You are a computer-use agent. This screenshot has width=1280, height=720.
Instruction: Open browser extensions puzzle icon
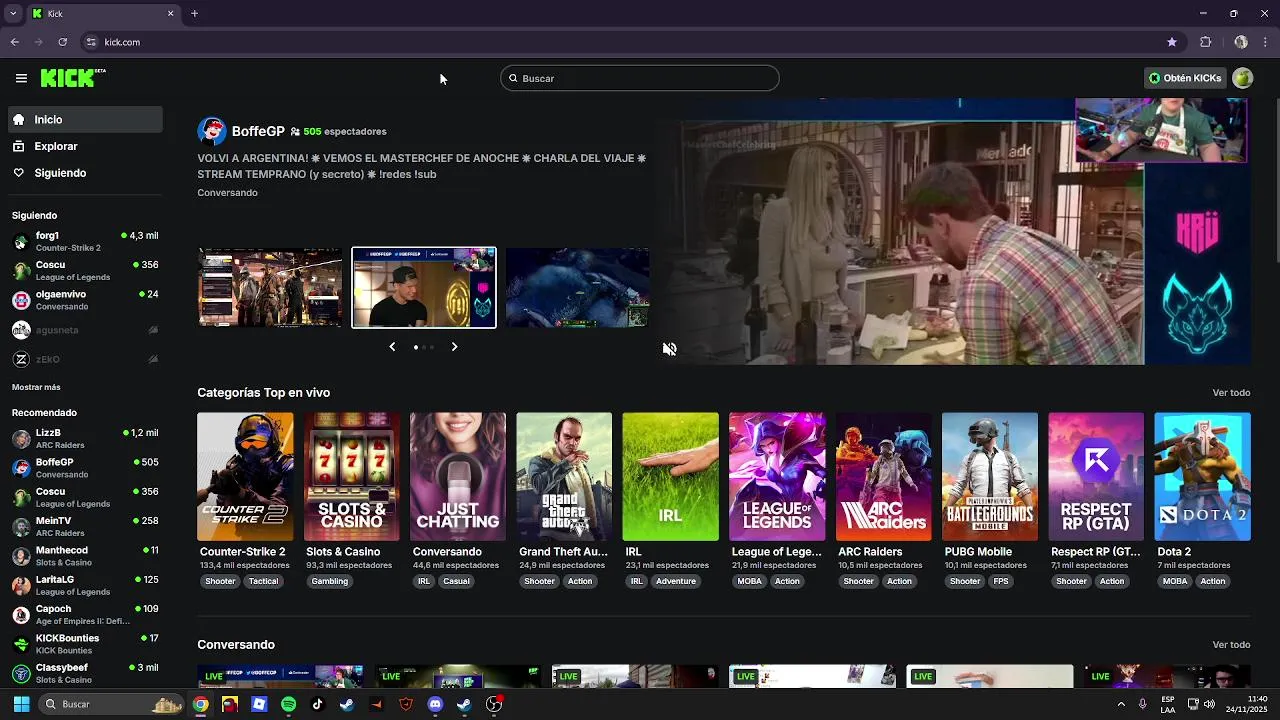click(1205, 42)
